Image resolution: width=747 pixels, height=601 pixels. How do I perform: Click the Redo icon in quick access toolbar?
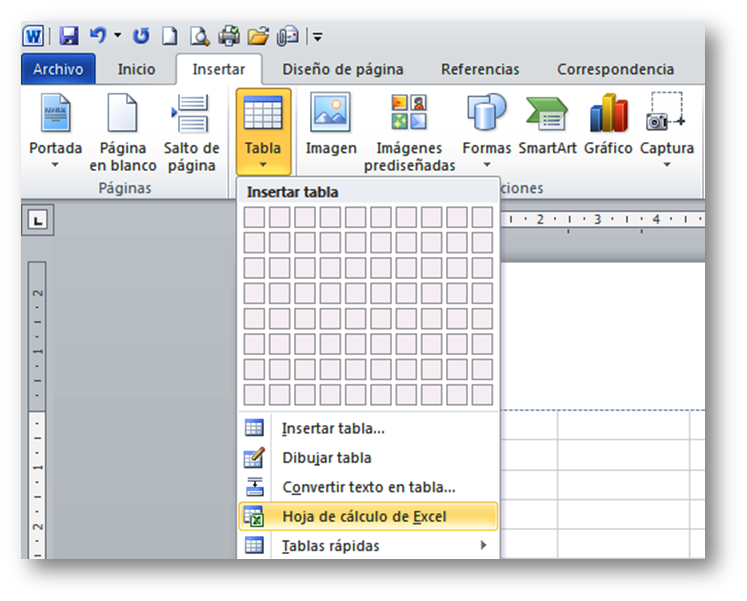click(141, 37)
